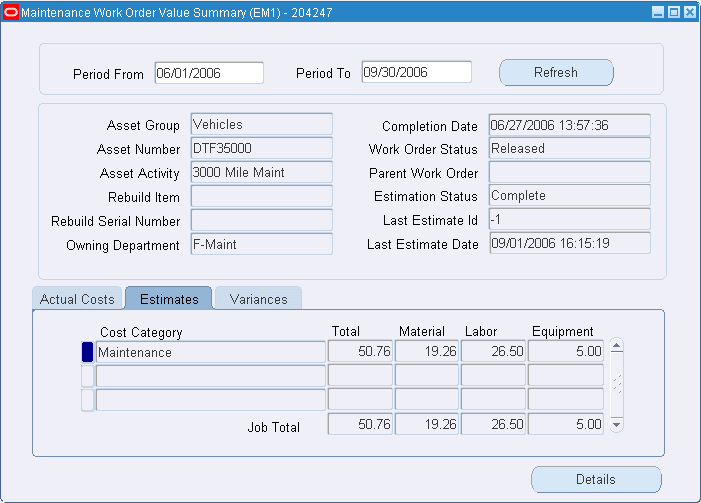Click the Asset Activity field 3000 Mile Maint
The width and height of the screenshot is (701, 503).
coord(262,172)
